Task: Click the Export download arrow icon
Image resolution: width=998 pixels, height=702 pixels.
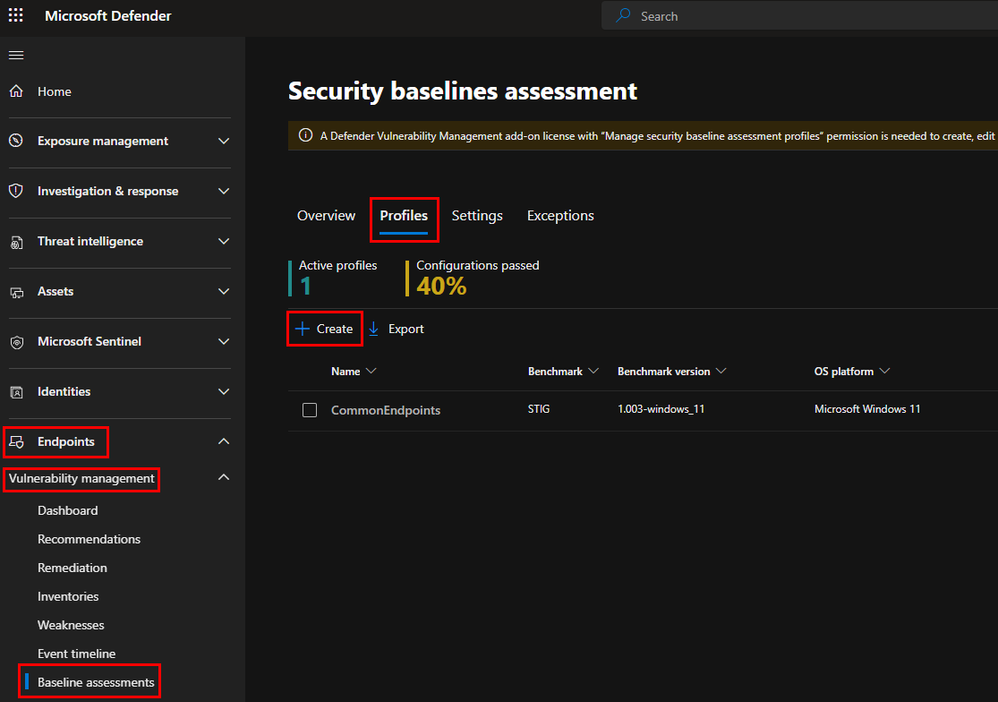Action: [x=374, y=329]
